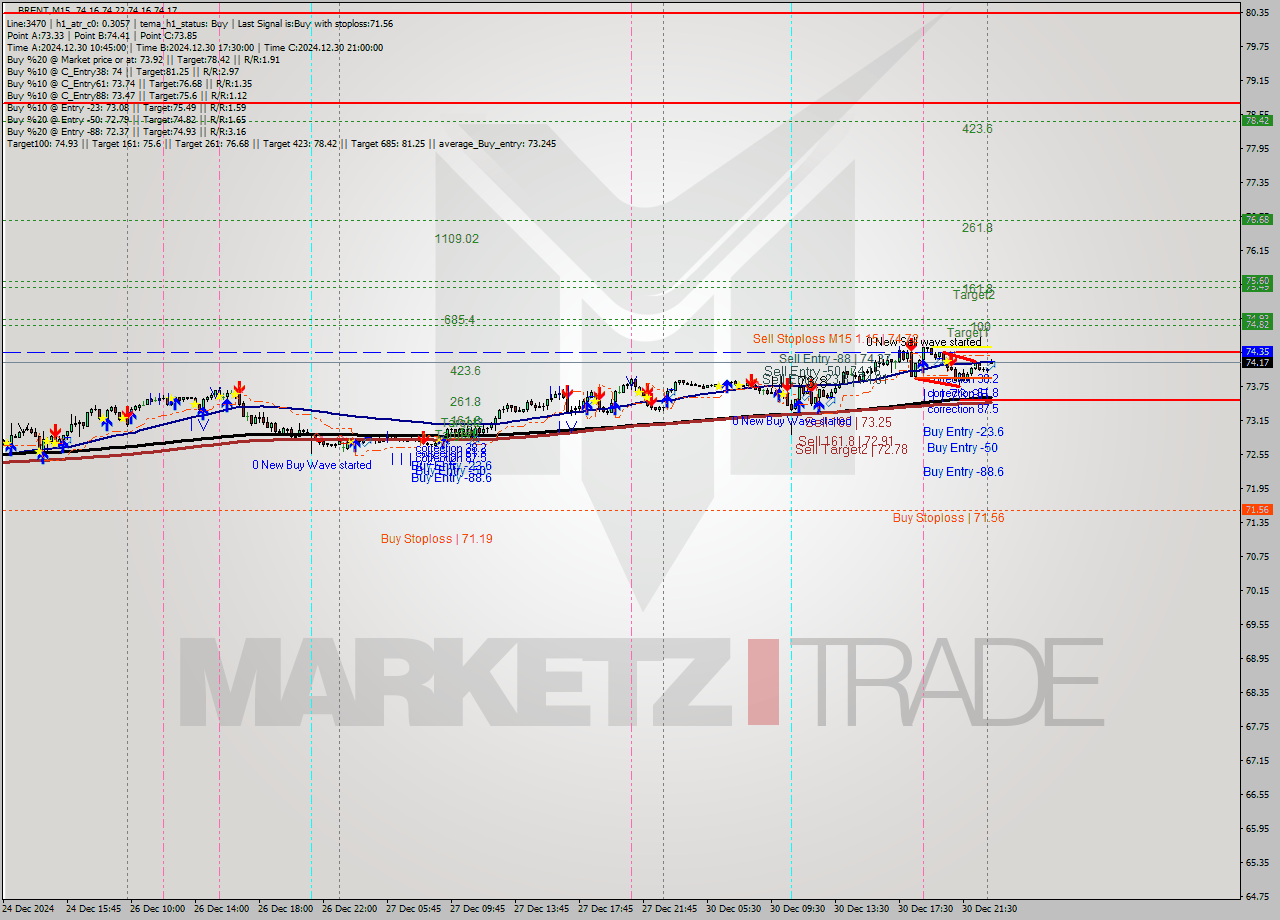Click the 64.75 price axis value

tap(1257, 897)
